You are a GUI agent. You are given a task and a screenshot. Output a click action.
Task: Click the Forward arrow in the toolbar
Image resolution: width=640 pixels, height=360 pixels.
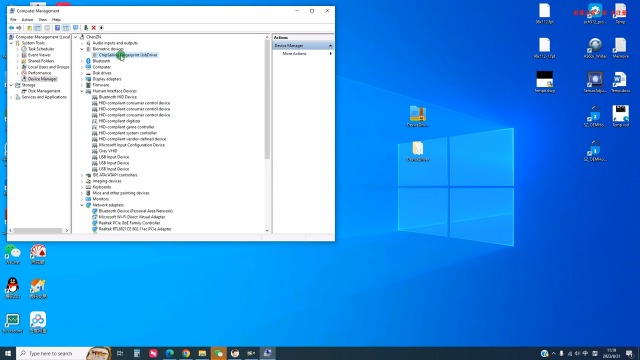pyautogui.click(x=19, y=28)
